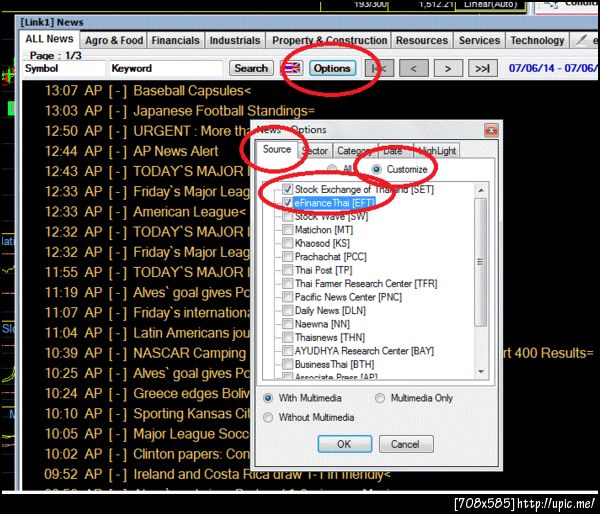Check Daily News [DLN] source
The height and width of the screenshot is (514, 600).
(x=287, y=310)
